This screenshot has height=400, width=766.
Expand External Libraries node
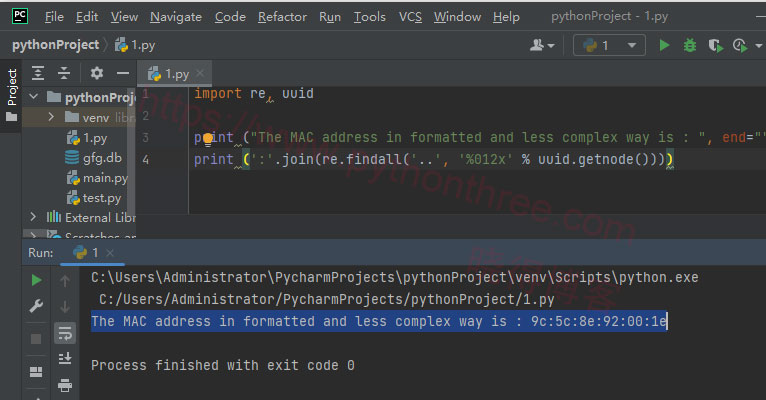[x=33, y=217]
